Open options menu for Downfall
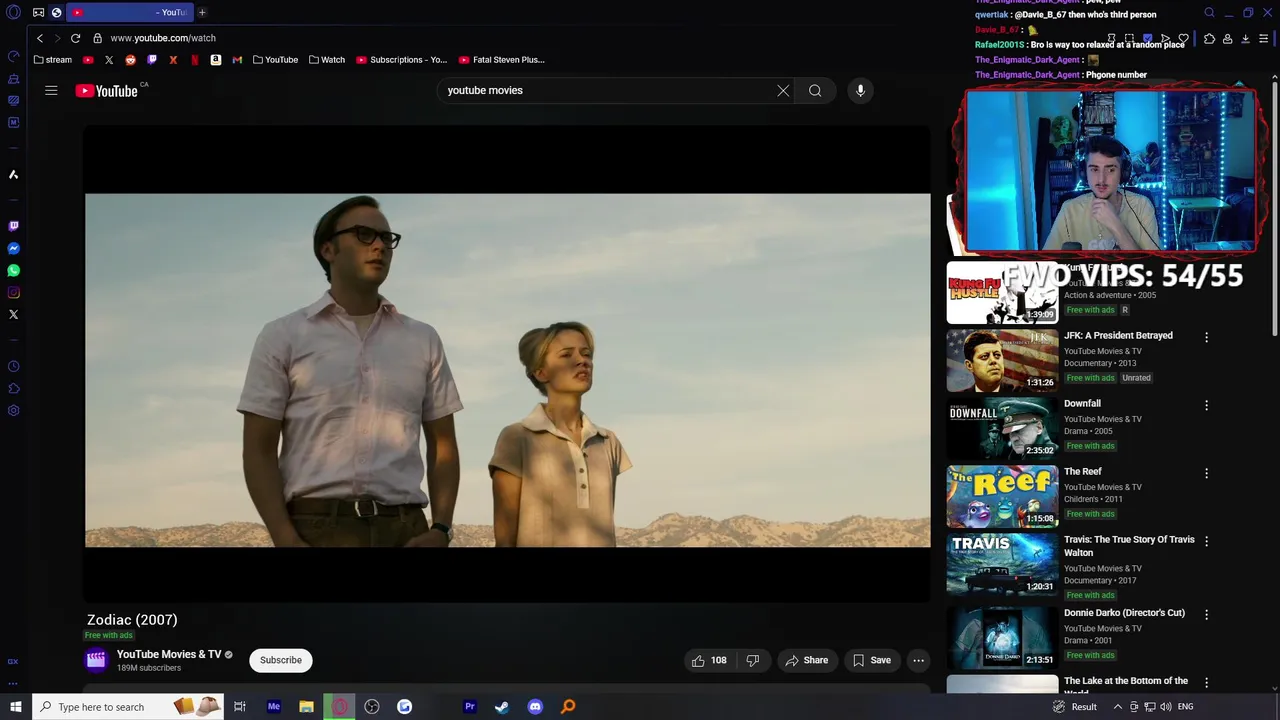The image size is (1280, 720). click(1206, 406)
